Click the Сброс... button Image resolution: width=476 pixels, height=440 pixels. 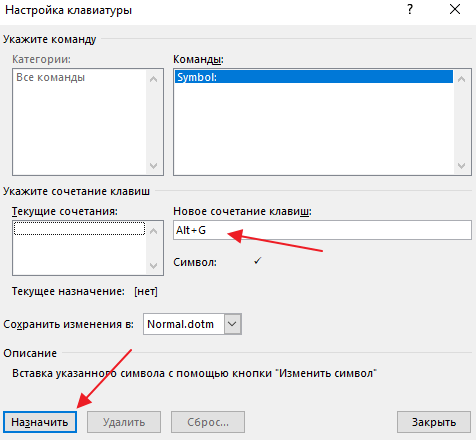click(x=208, y=422)
